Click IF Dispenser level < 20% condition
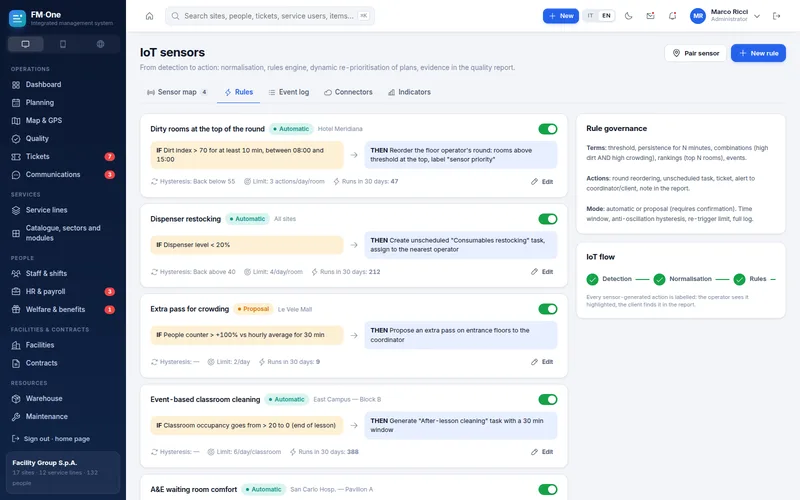 (x=247, y=245)
